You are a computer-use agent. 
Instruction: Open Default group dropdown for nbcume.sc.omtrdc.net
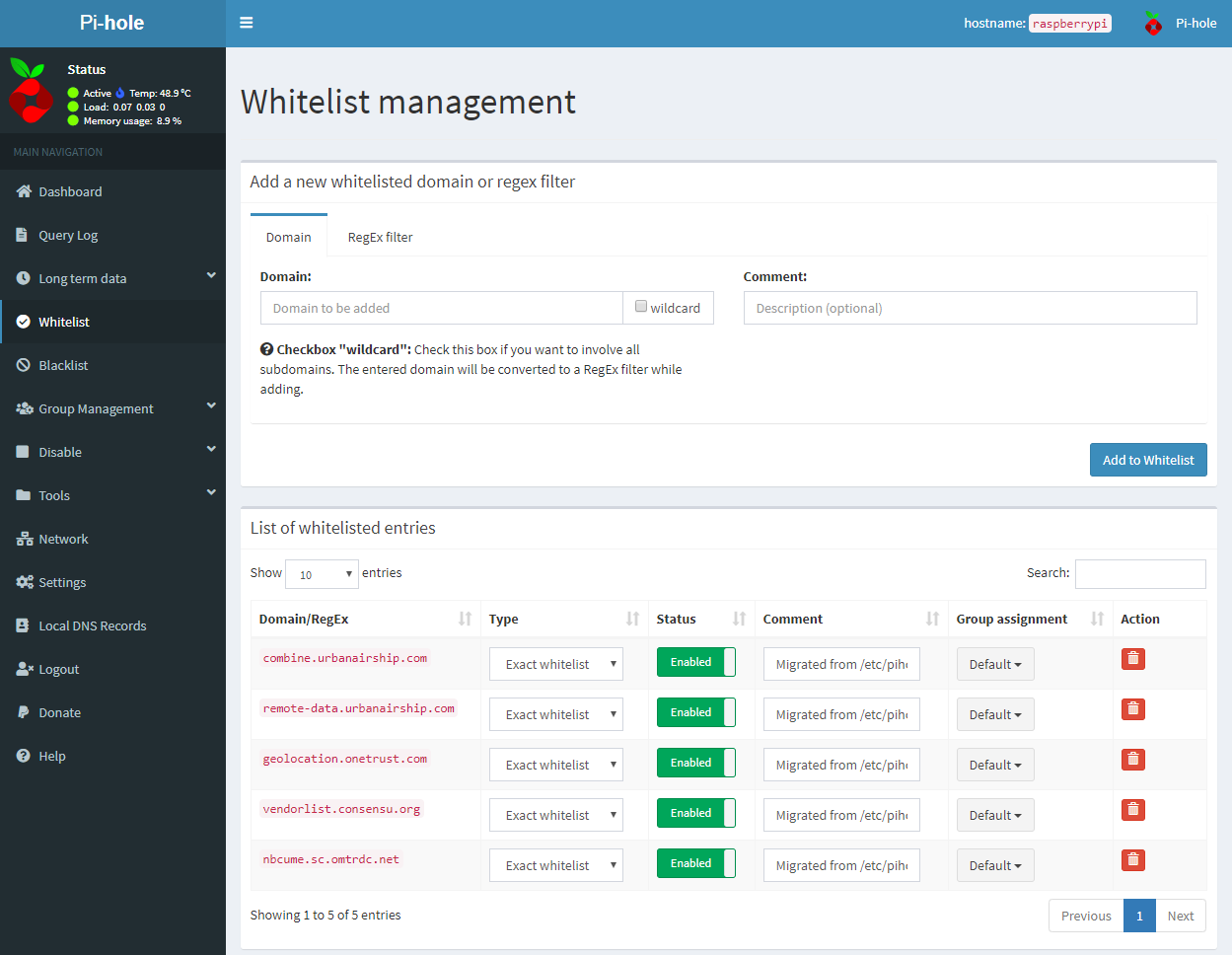tap(995, 865)
